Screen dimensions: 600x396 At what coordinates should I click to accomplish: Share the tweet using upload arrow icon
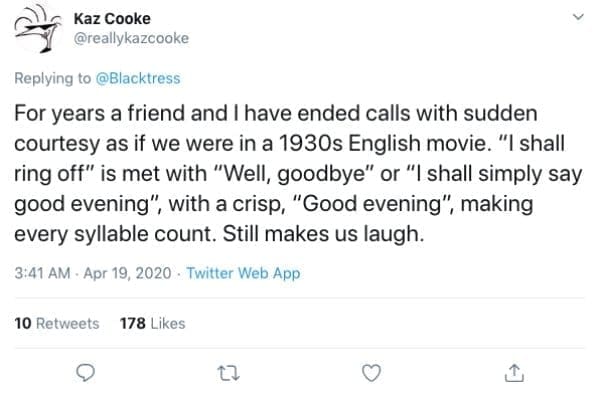pos(514,373)
